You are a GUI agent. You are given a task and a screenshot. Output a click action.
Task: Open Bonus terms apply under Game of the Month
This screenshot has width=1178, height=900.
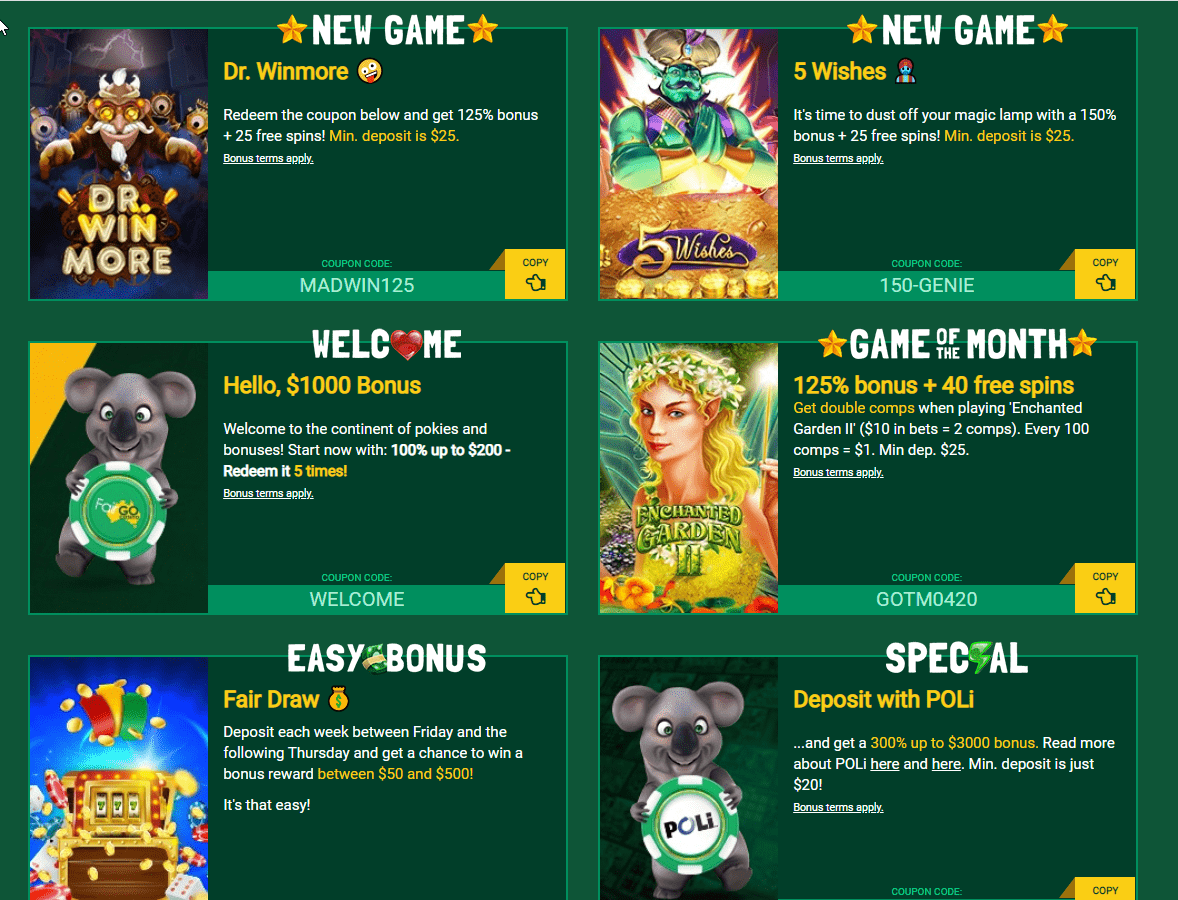point(838,473)
